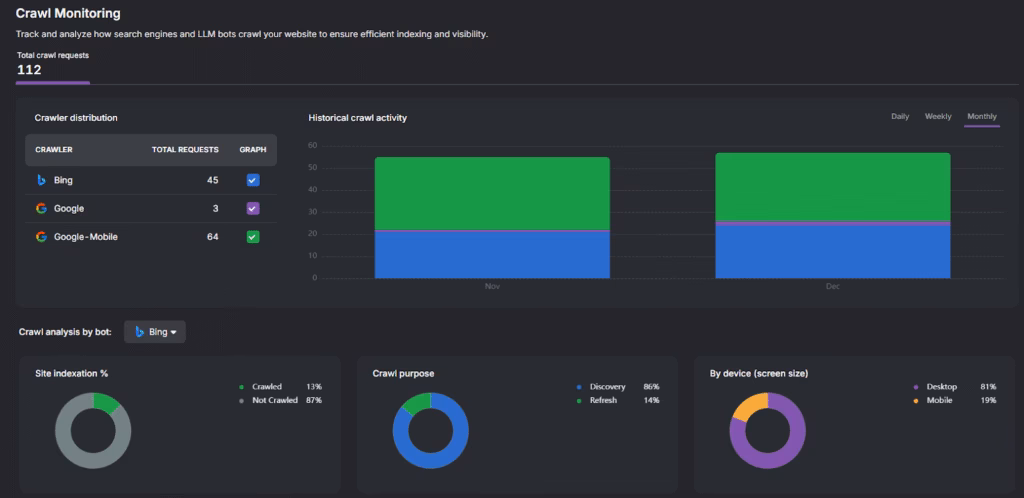Viewport: 1024px width, 498px height.
Task: Select the Monthly activity tab
Action: click(x=981, y=117)
